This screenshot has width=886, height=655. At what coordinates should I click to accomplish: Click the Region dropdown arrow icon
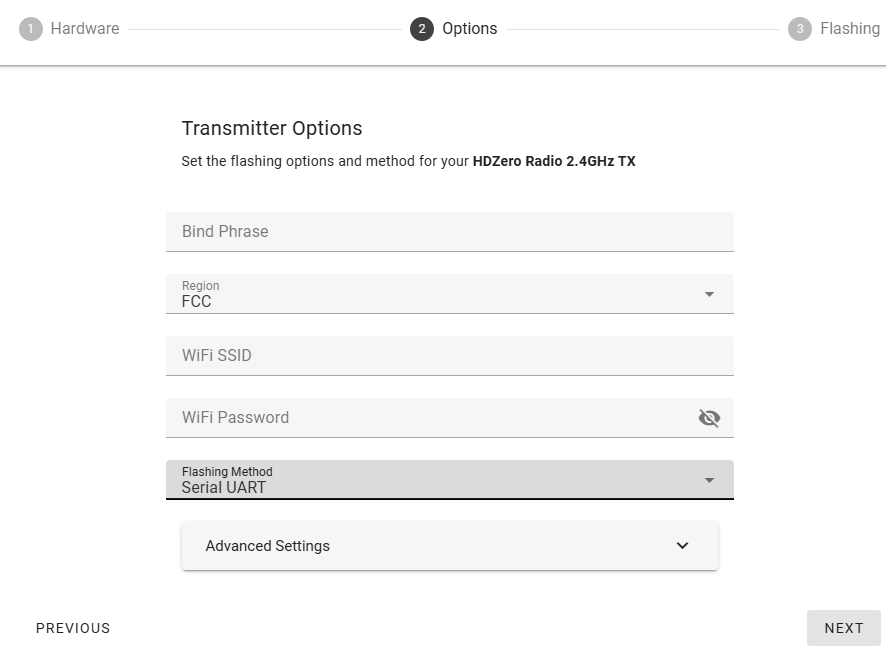point(709,294)
